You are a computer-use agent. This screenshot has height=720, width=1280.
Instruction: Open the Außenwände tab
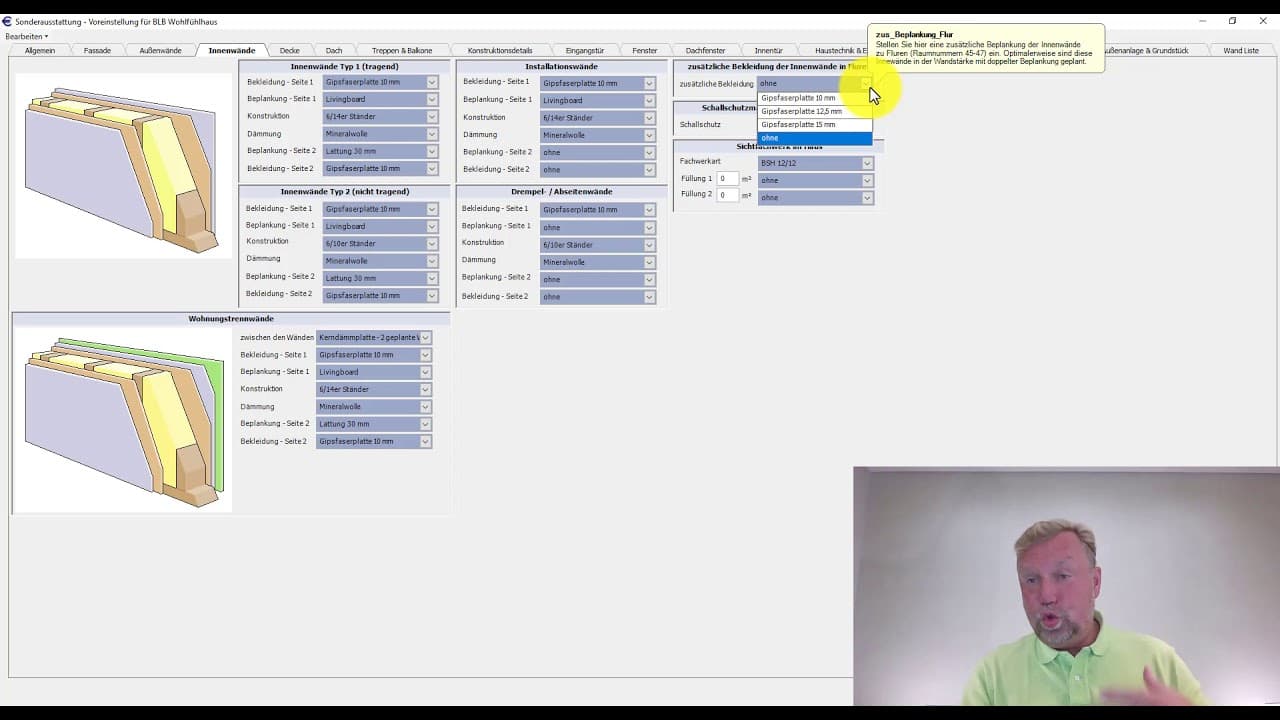coord(160,50)
